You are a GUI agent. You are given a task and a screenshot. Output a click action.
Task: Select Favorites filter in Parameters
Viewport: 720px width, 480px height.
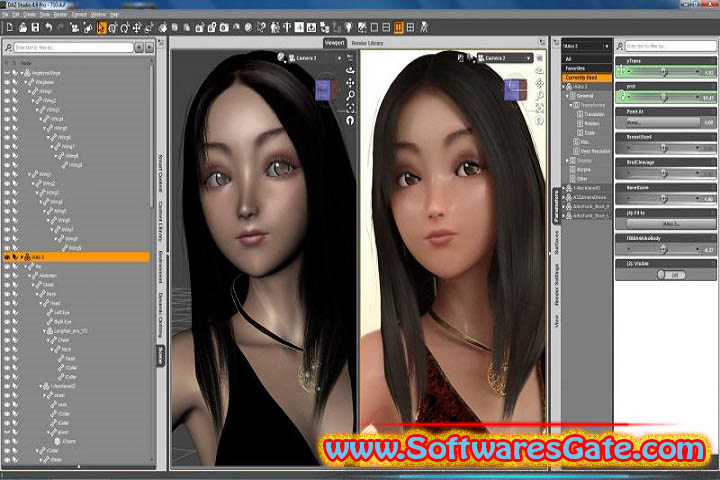[587, 68]
